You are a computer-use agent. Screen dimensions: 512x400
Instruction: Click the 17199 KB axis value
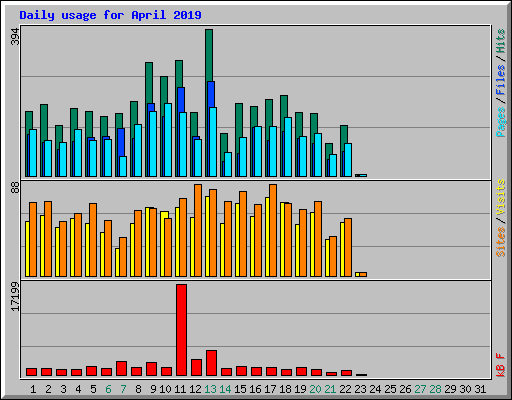coord(15,297)
